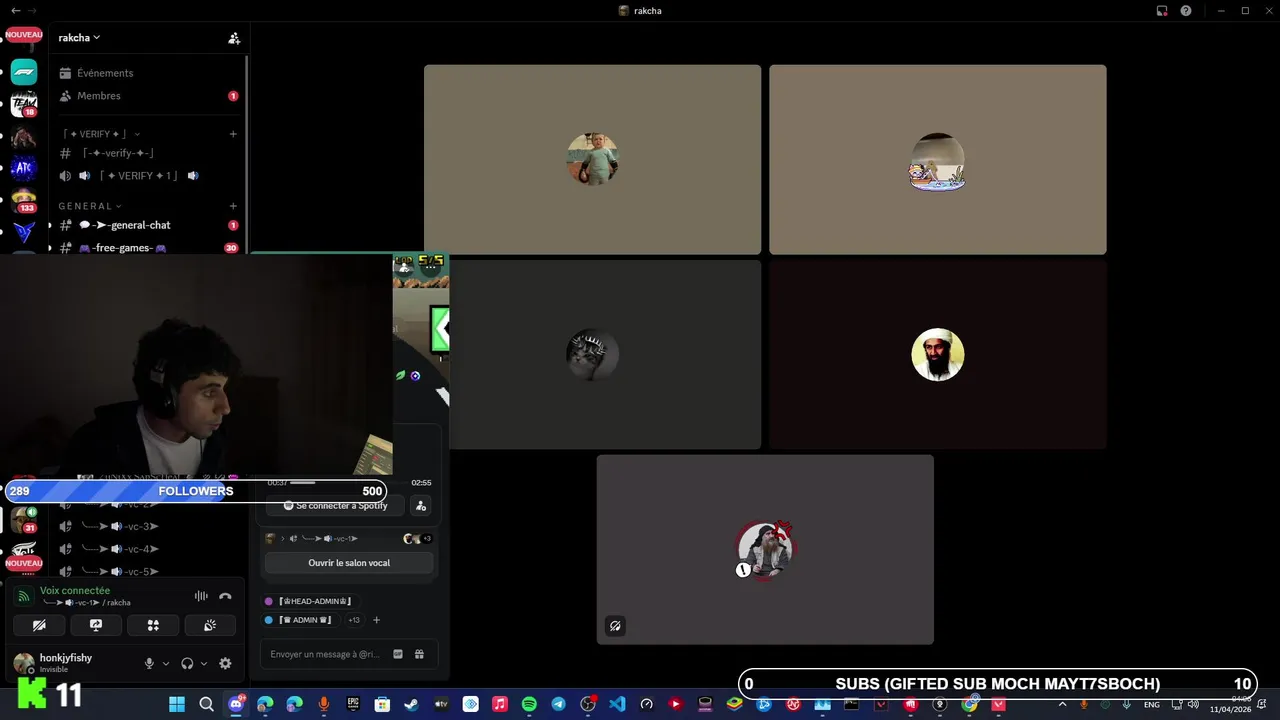Open user settings gear
This screenshot has height=720, width=1280.
click(x=225, y=663)
